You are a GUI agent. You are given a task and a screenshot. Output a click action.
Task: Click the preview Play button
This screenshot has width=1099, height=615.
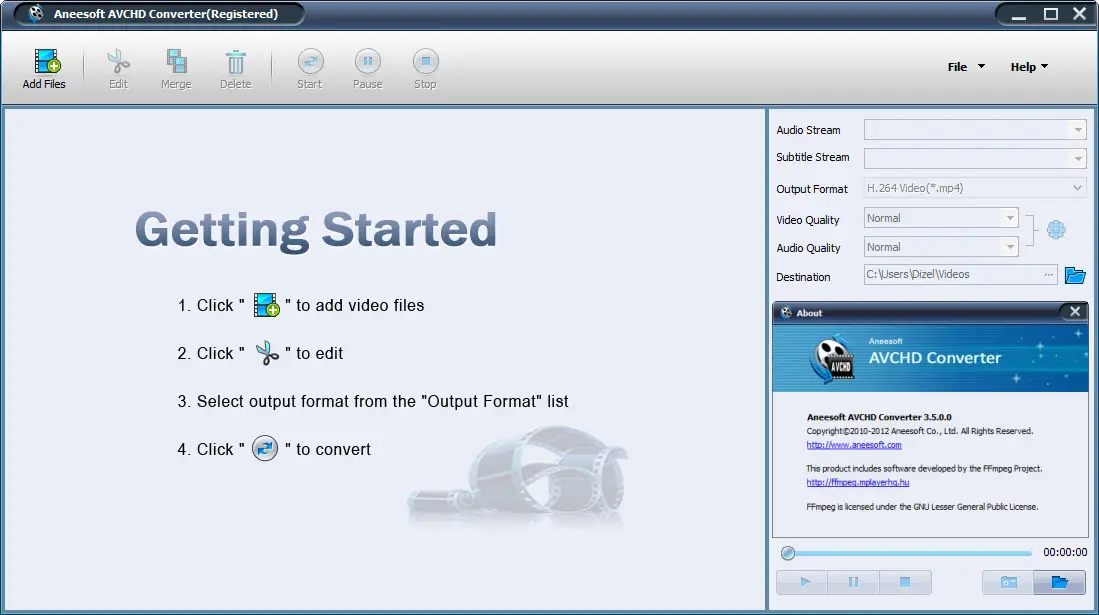click(x=803, y=582)
